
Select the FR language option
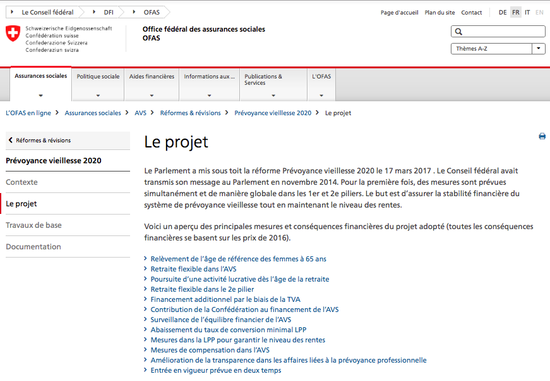(x=516, y=12)
